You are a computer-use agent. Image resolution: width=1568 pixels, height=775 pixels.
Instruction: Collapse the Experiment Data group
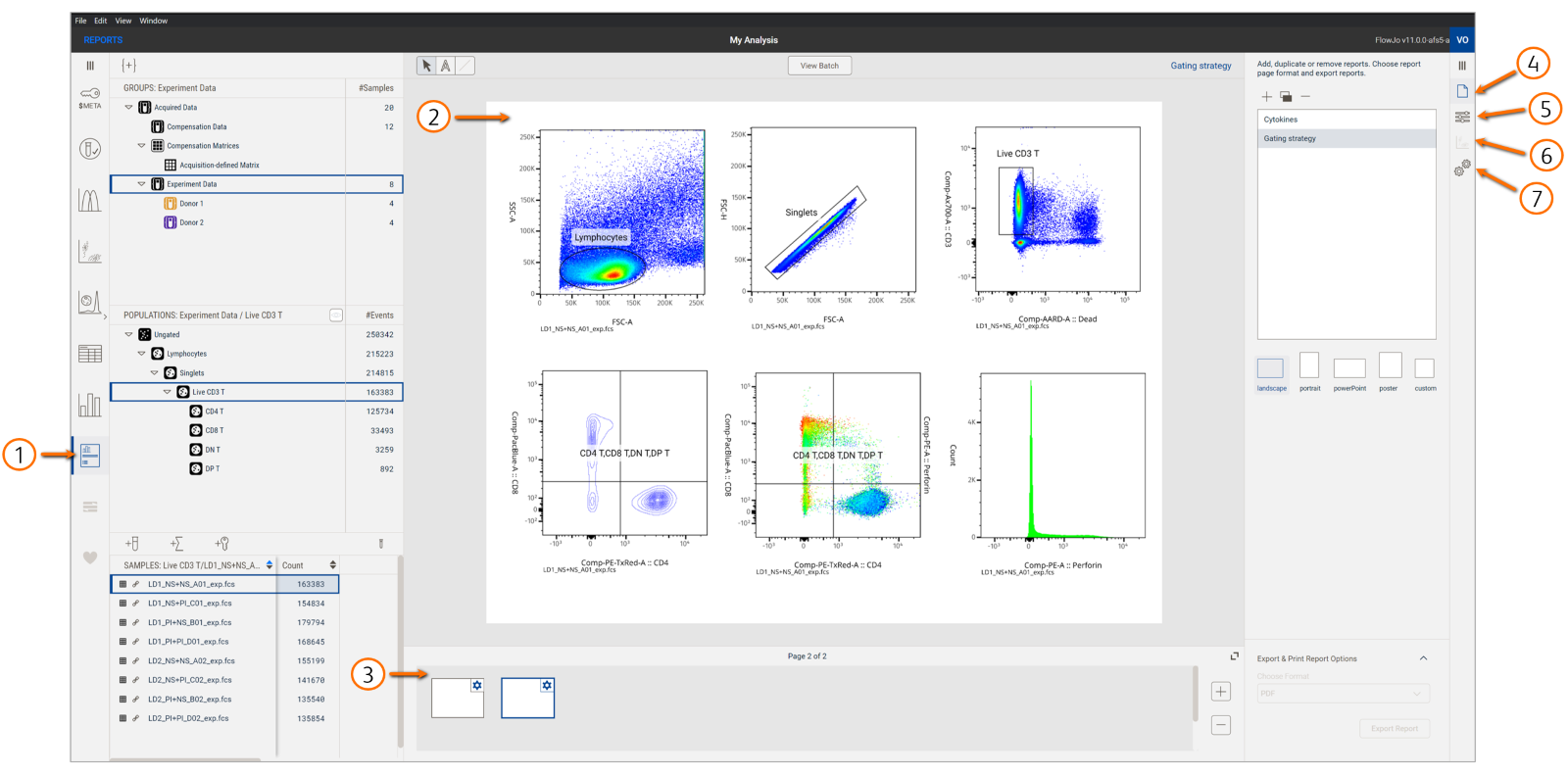(141, 184)
